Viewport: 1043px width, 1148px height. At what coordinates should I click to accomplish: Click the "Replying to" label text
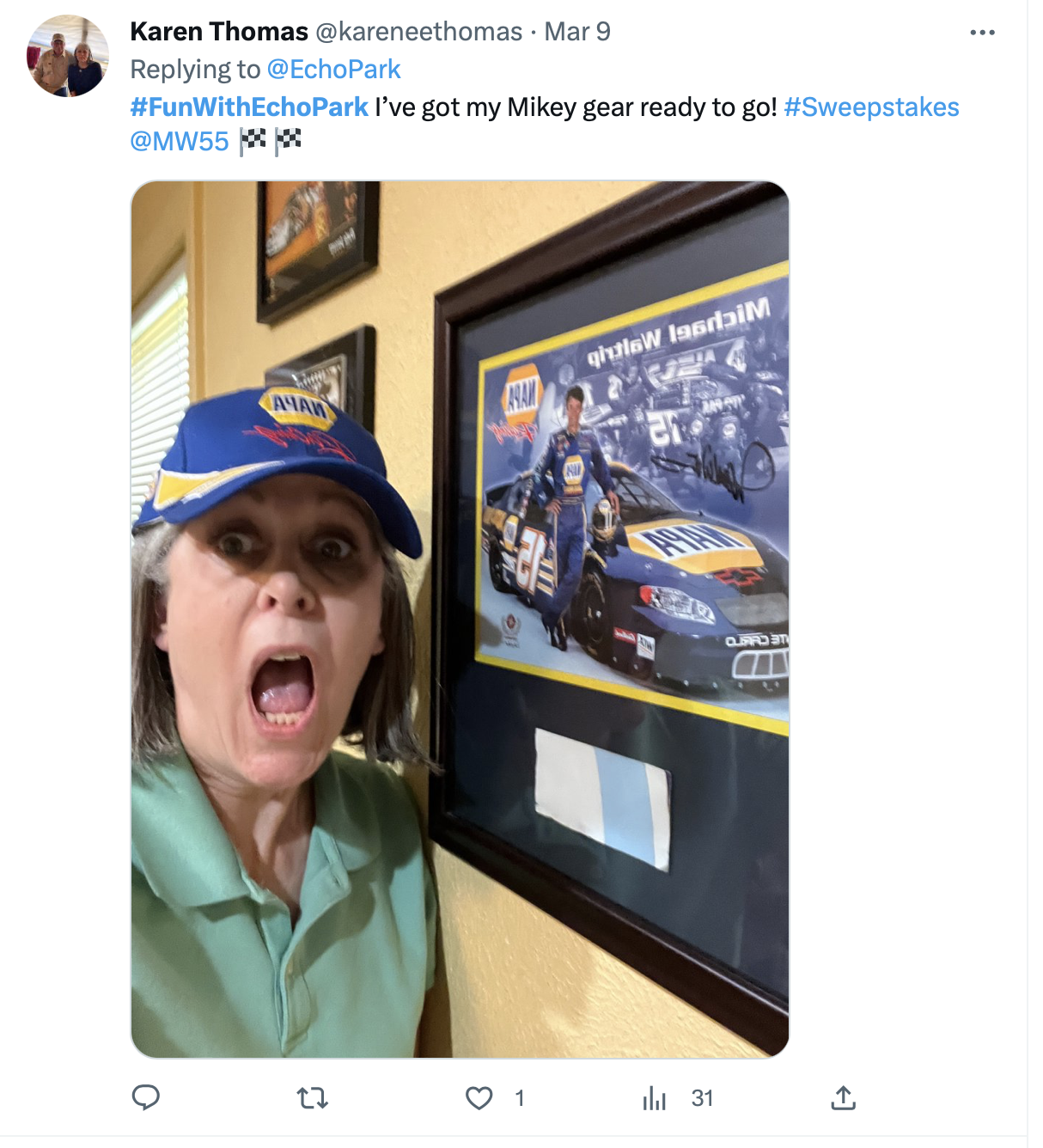[195, 70]
